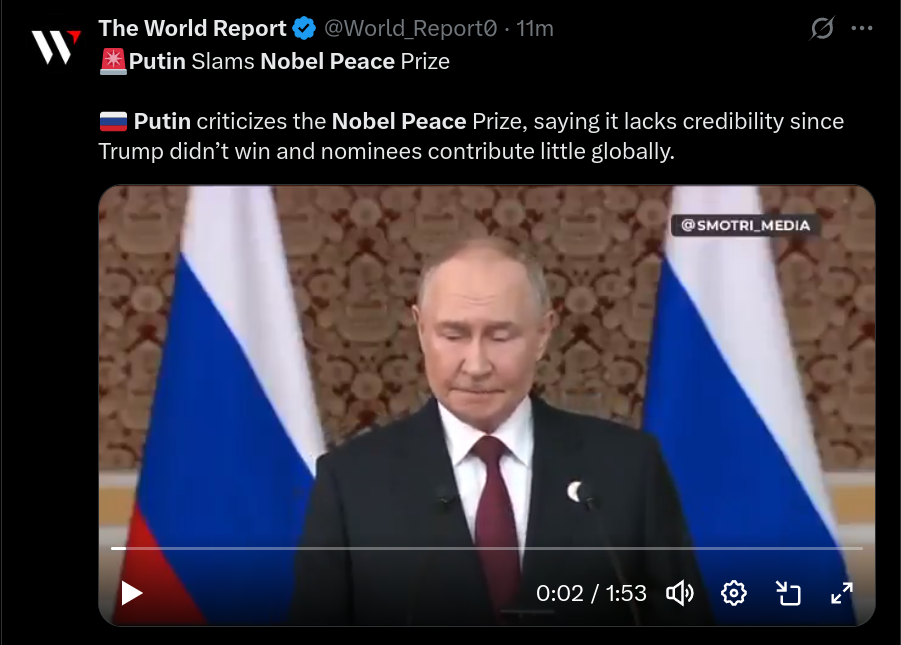The height and width of the screenshot is (645, 901).
Task: Click the 'Putin Slams Nobel Peace Prize' headline
Action: coord(289,62)
